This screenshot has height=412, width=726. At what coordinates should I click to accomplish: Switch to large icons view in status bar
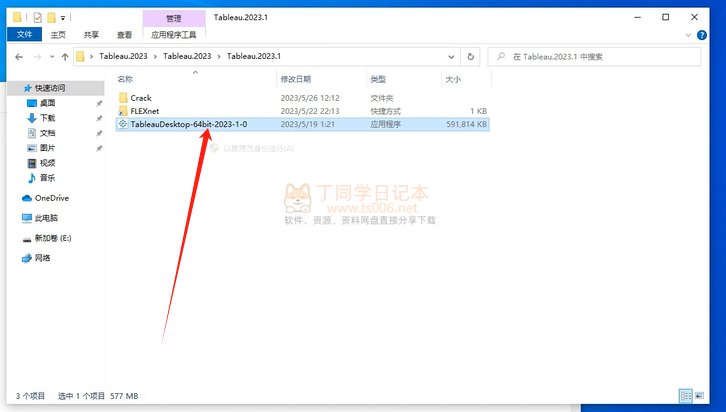699,396
